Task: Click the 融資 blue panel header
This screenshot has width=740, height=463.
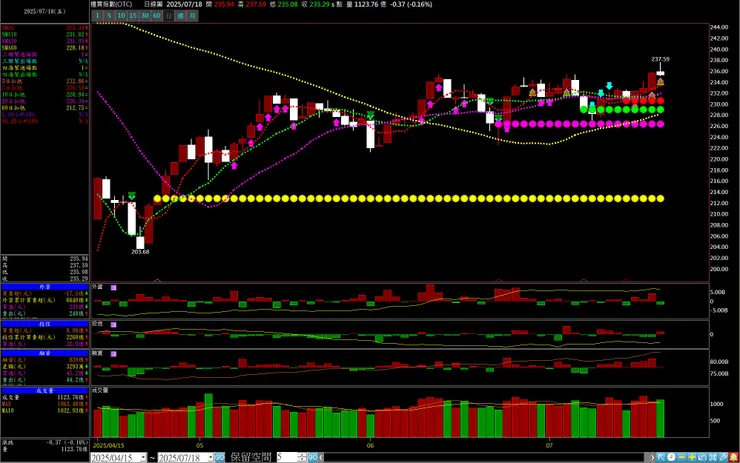Action: coord(45,353)
